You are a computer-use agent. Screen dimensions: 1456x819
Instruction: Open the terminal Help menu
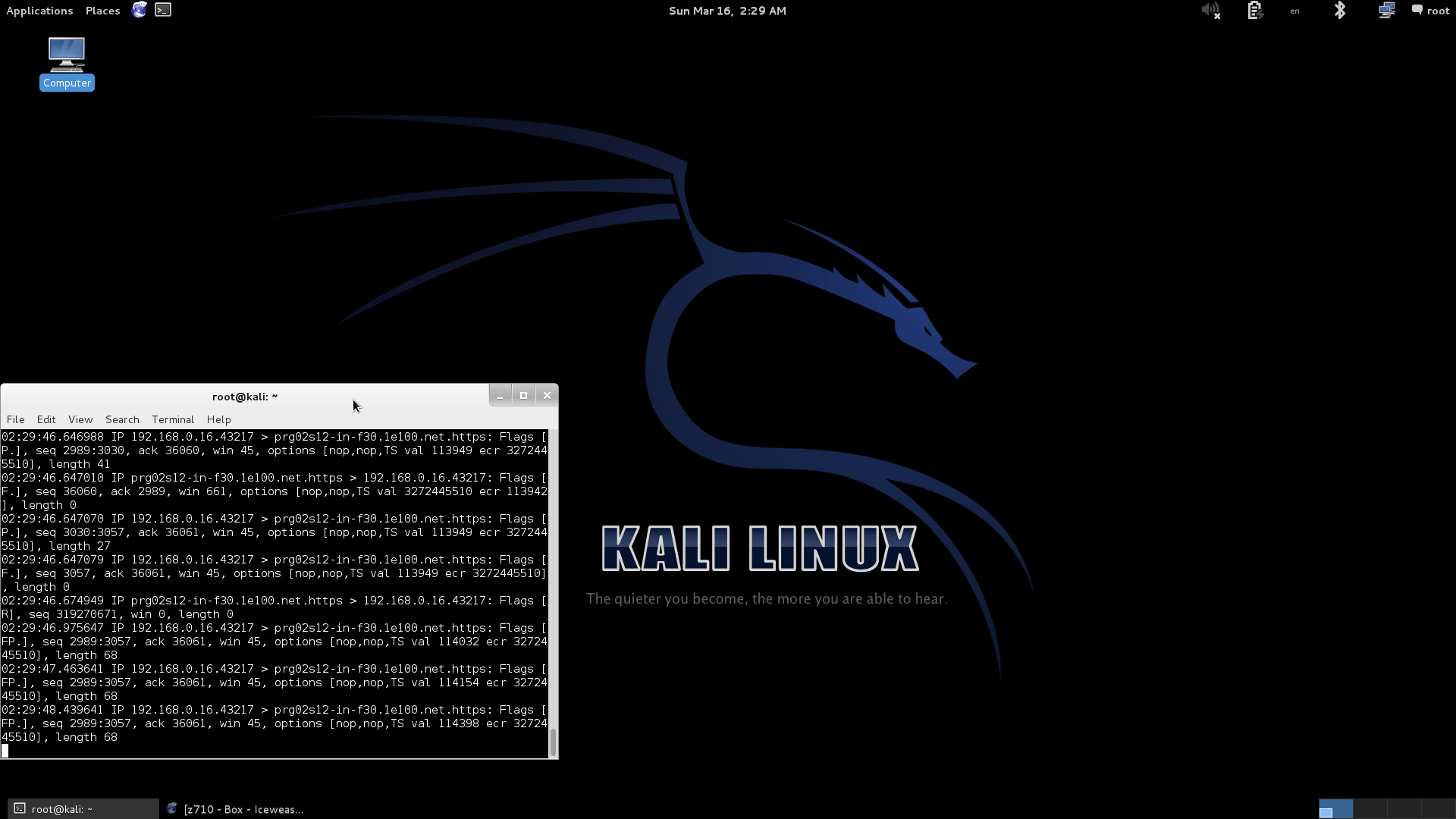pyautogui.click(x=218, y=419)
